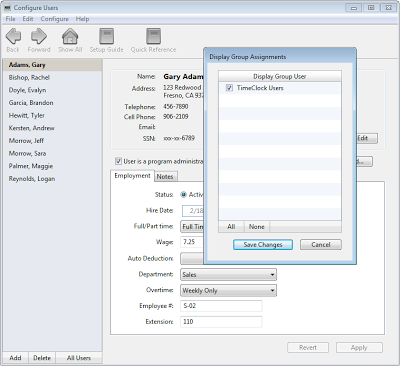Open the Edit menu

(28, 19)
